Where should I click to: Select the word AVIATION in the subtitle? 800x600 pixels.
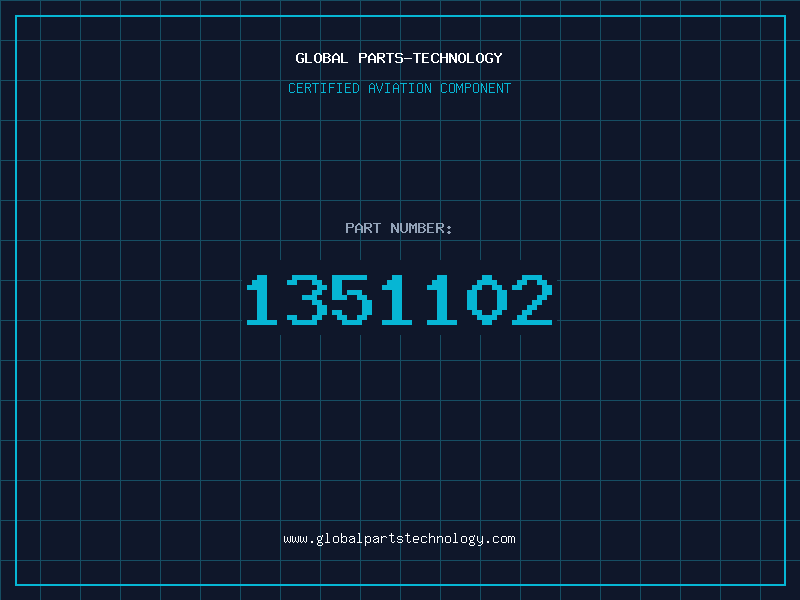point(400,88)
